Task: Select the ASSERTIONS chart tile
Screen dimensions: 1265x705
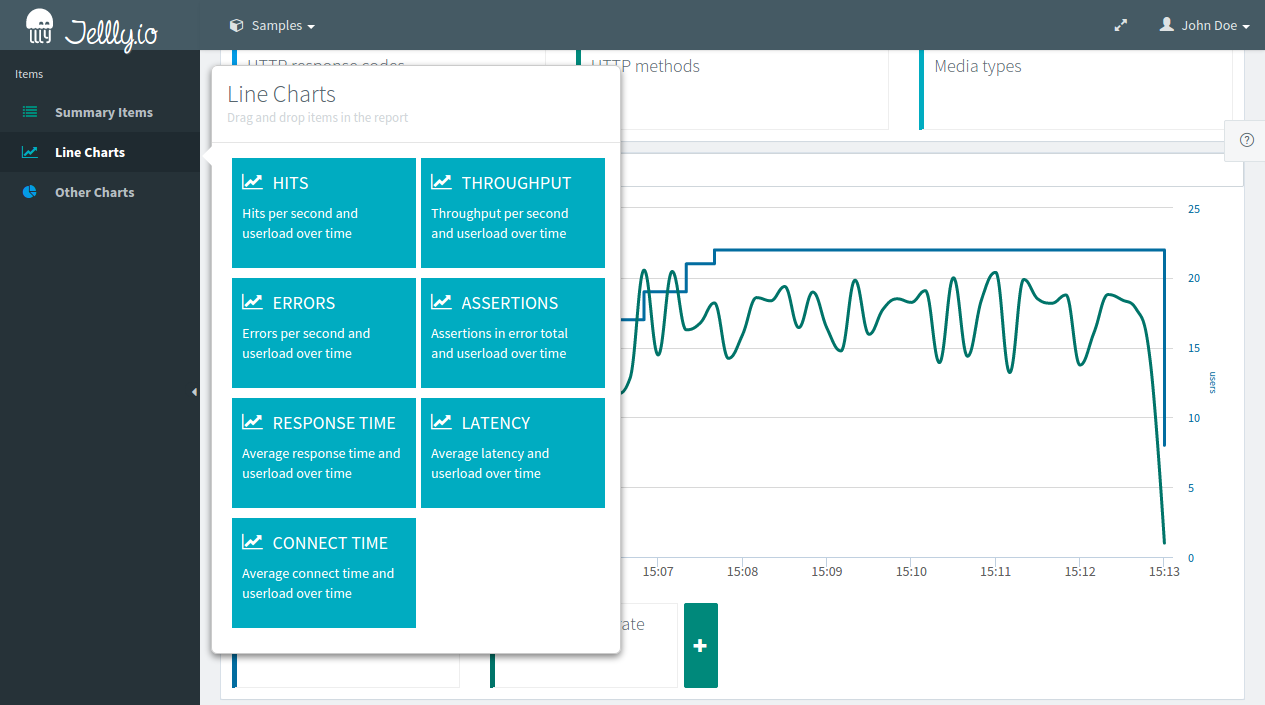Action: click(x=512, y=333)
